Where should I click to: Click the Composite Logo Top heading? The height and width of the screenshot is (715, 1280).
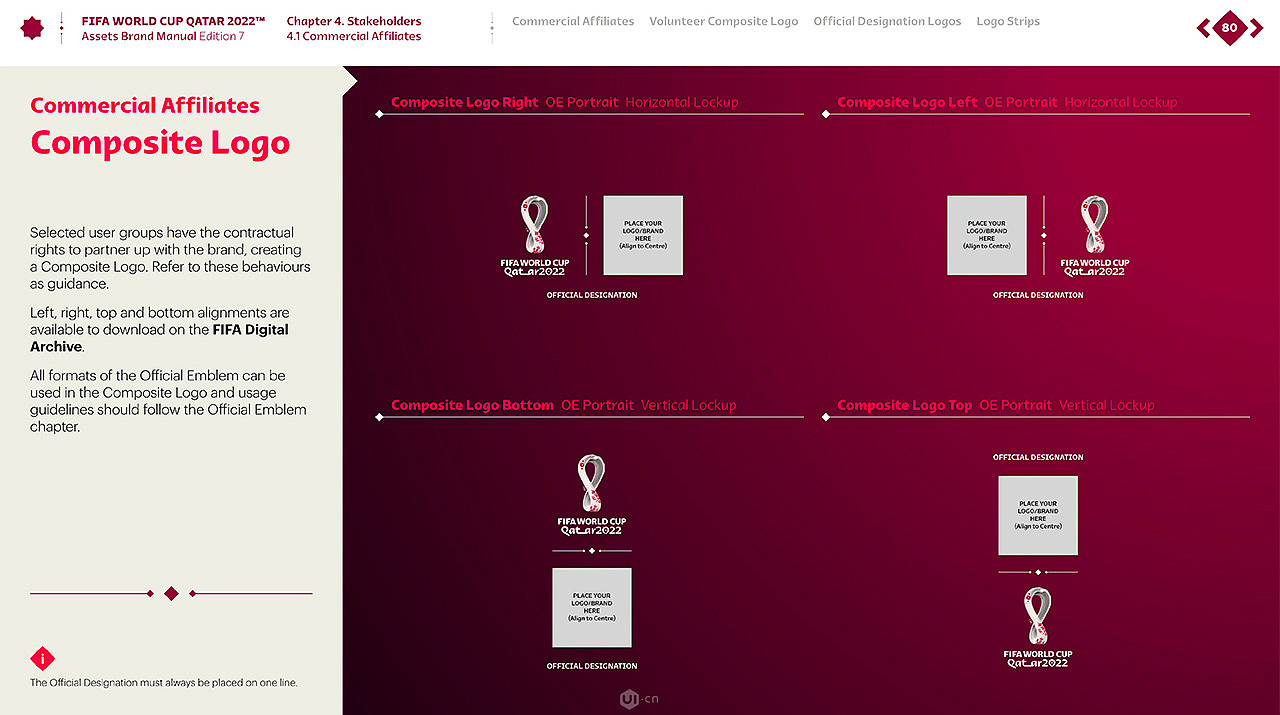(x=904, y=405)
